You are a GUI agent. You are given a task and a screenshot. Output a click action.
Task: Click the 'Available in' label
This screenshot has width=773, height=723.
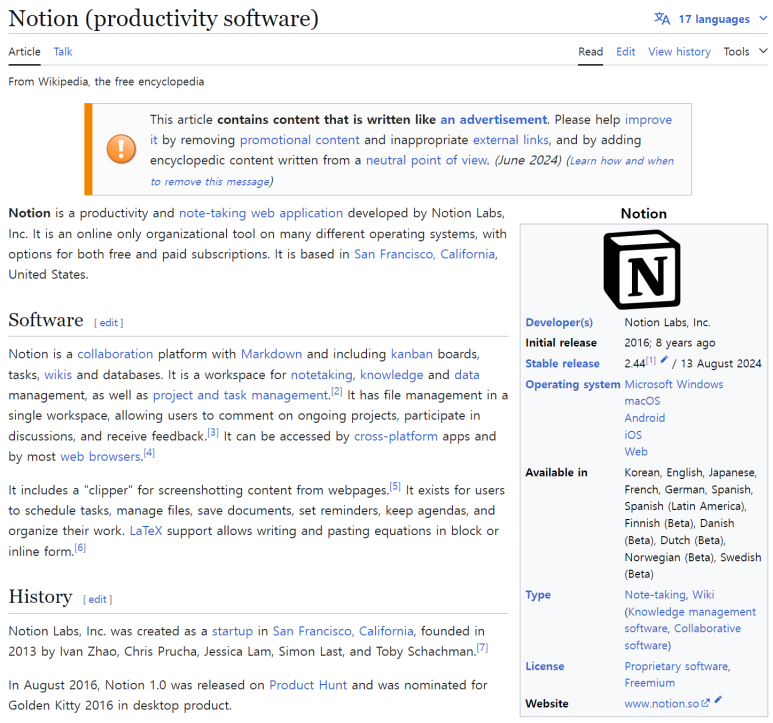click(557, 473)
